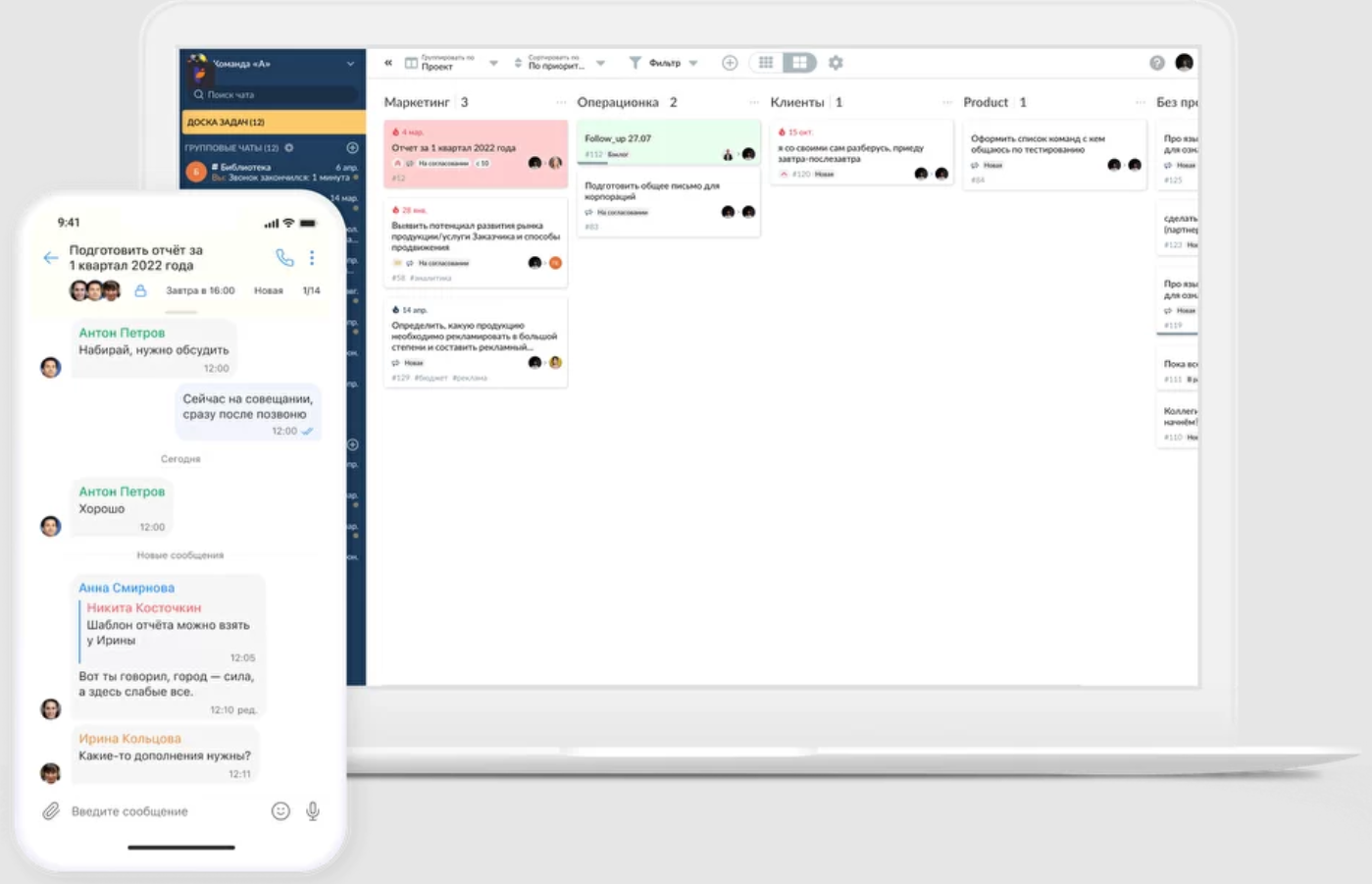This screenshot has height=884, width=1372.
Task: Open the phone chat three-dot menu
Action: [x=312, y=258]
